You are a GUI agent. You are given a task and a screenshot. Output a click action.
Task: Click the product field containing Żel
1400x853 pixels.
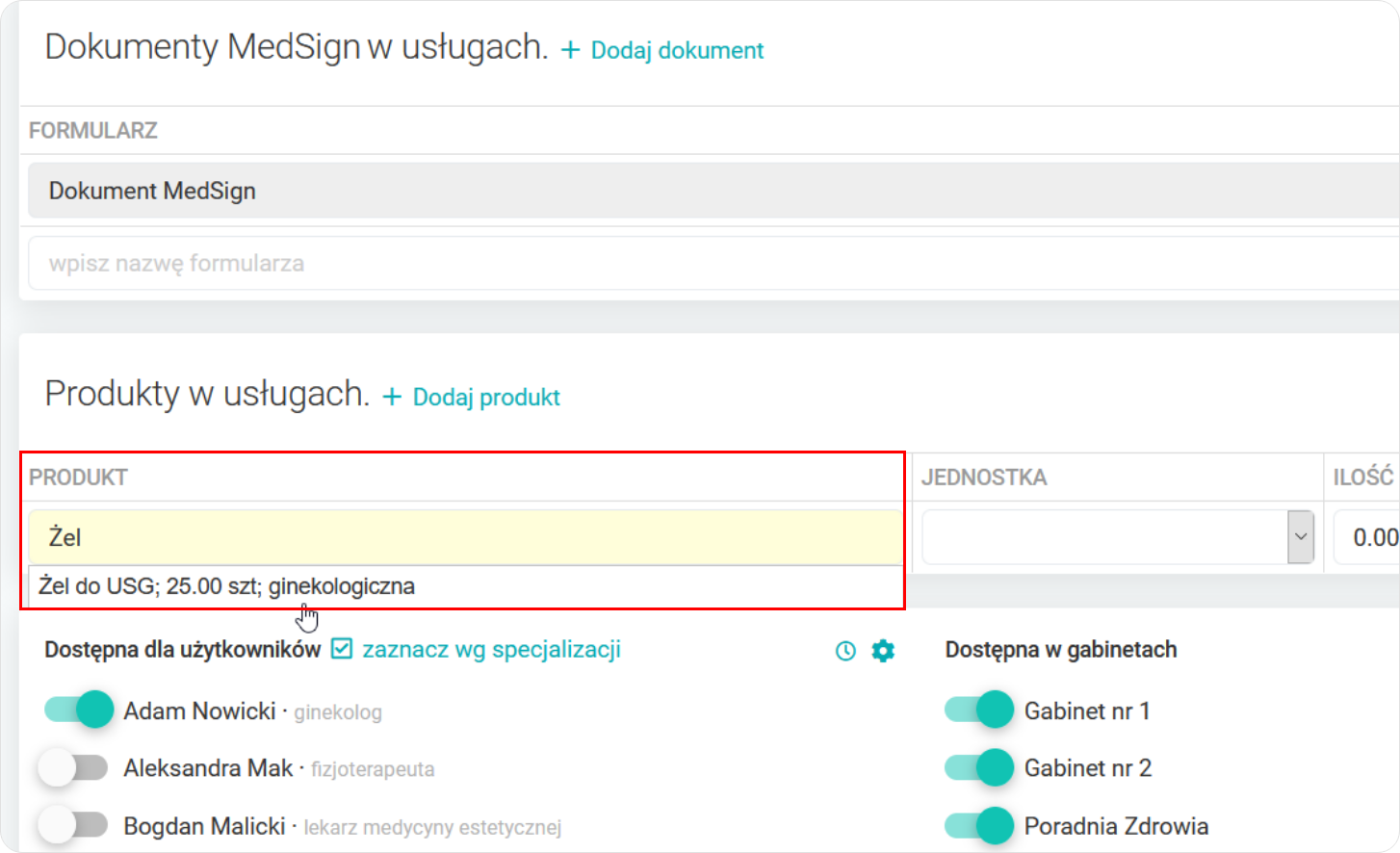pos(465,537)
